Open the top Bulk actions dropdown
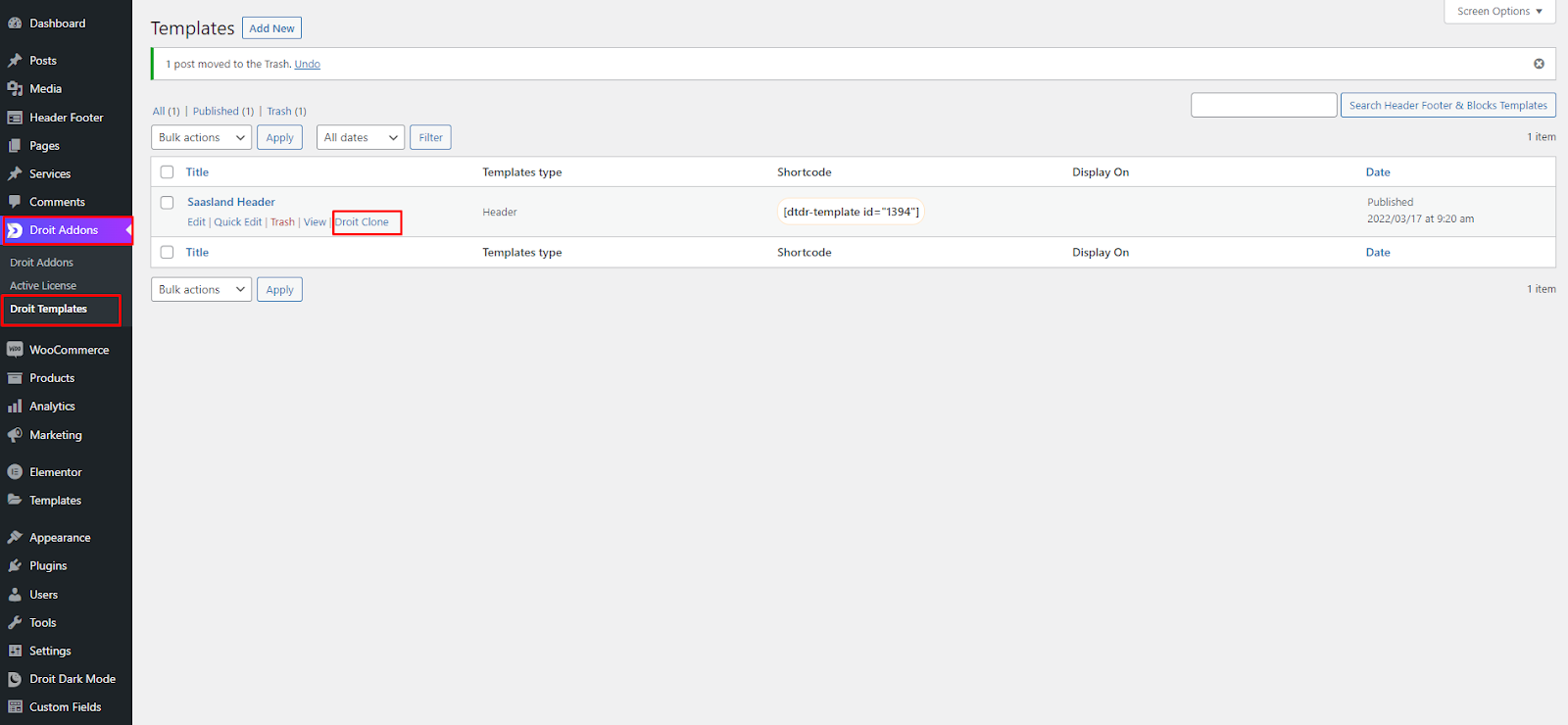The width and height of the screenshot is (1568, 725). pos(201,138)
